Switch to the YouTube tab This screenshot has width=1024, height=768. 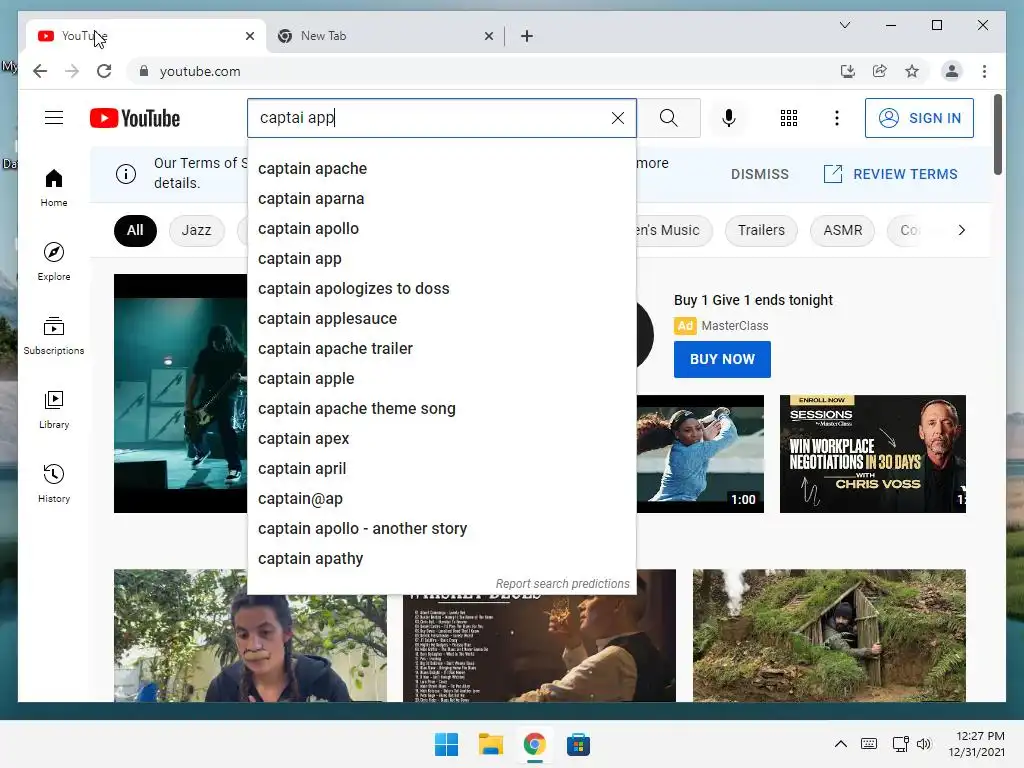coord(144,36)
